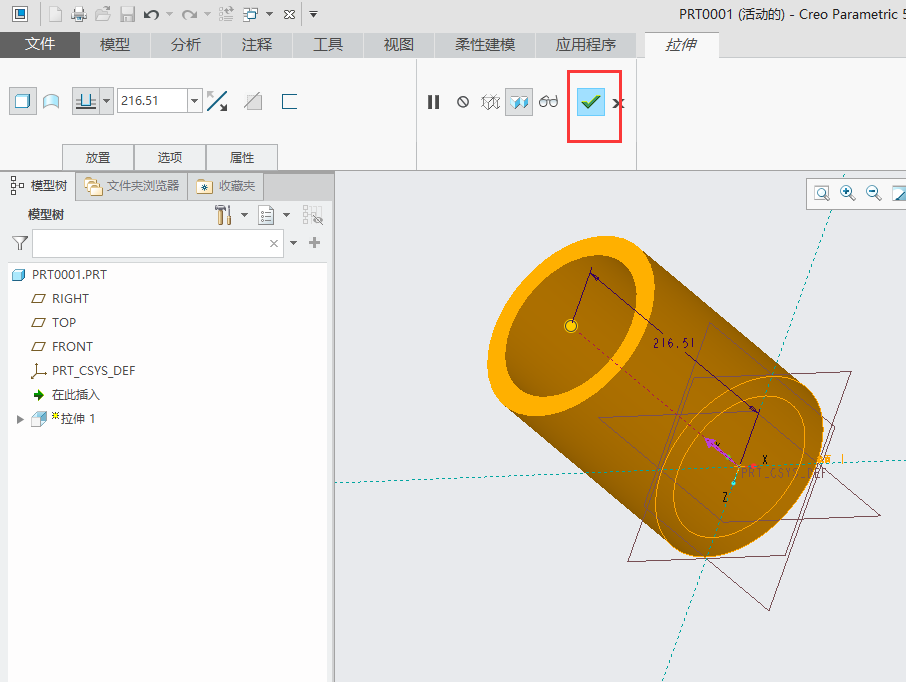Screen dimensions: 906x682
Task: Open tree settings hammer icon
Action: [224, 215]
